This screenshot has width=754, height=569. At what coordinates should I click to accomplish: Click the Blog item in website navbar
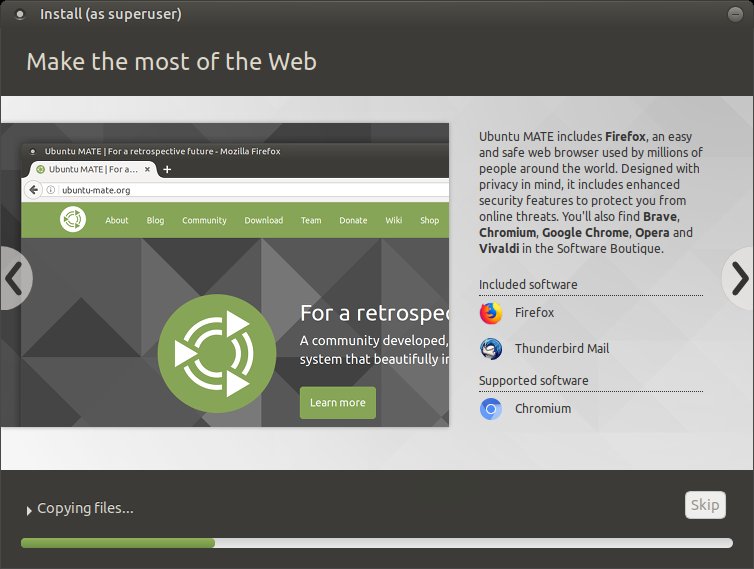click(155, 220)
